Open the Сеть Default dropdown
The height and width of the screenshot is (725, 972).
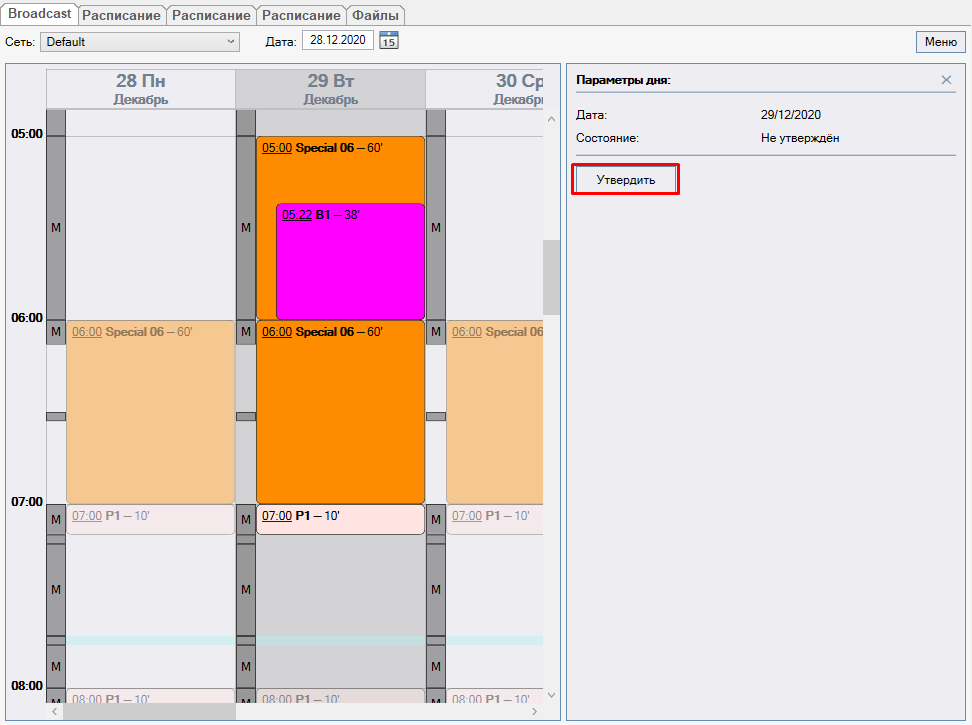(140, 42)
